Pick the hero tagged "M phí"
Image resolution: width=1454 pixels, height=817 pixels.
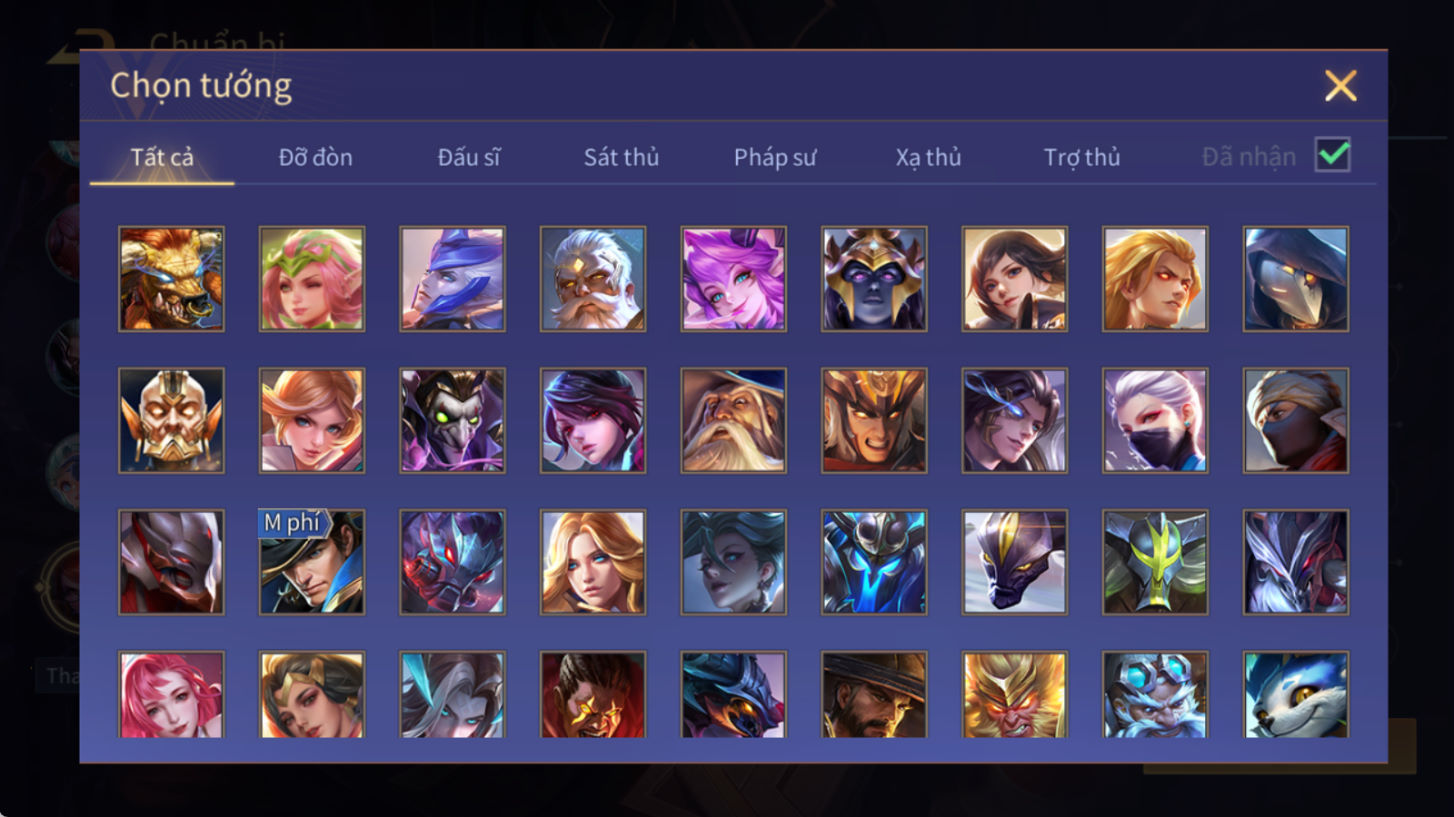click(x=312, y=562)
